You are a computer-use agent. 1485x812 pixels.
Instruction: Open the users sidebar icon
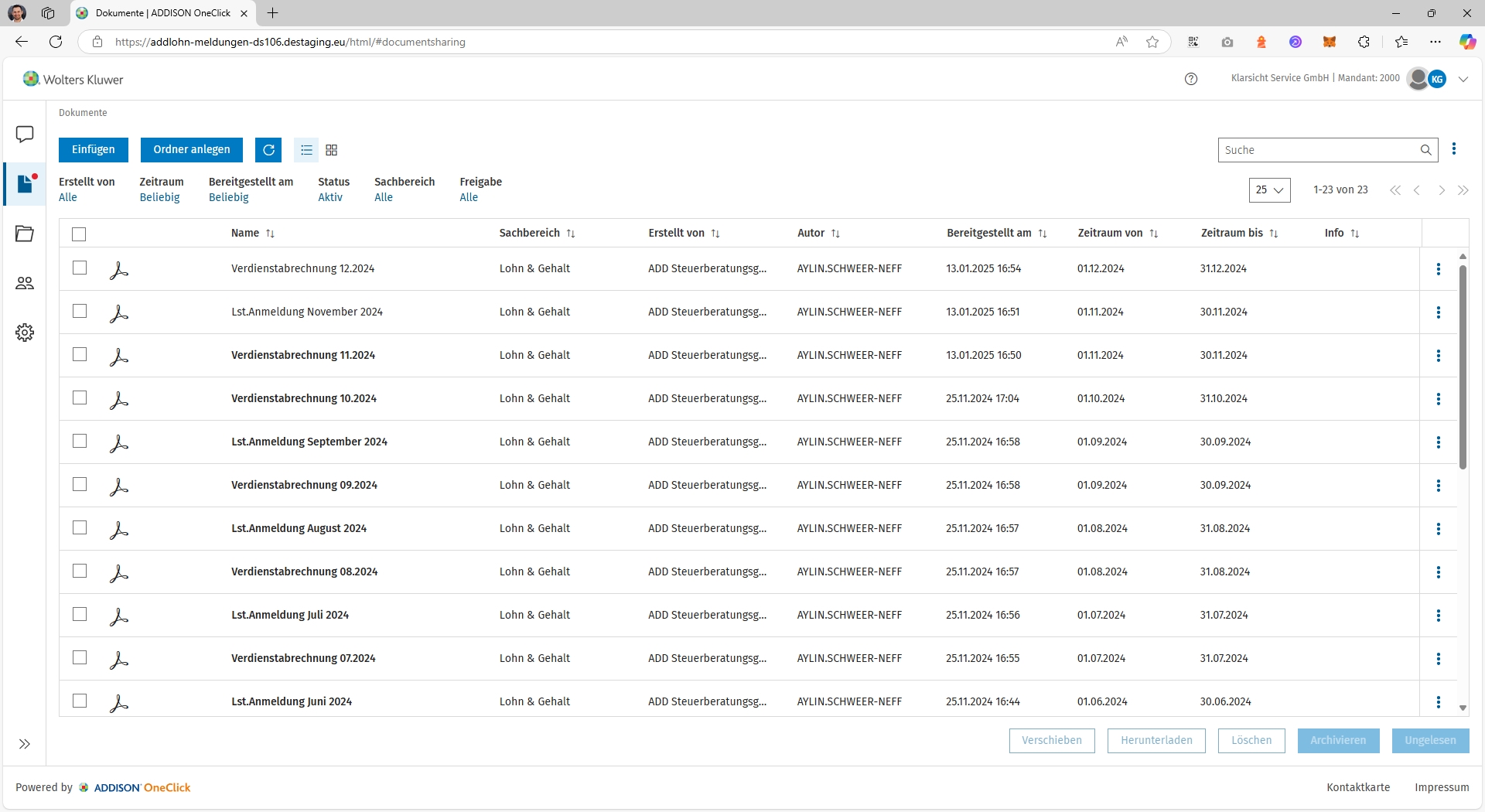click(x=25, y=283)
